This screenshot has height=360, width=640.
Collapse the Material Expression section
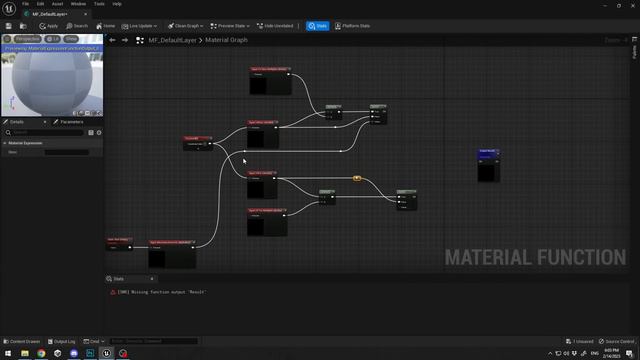click(5, 143)
